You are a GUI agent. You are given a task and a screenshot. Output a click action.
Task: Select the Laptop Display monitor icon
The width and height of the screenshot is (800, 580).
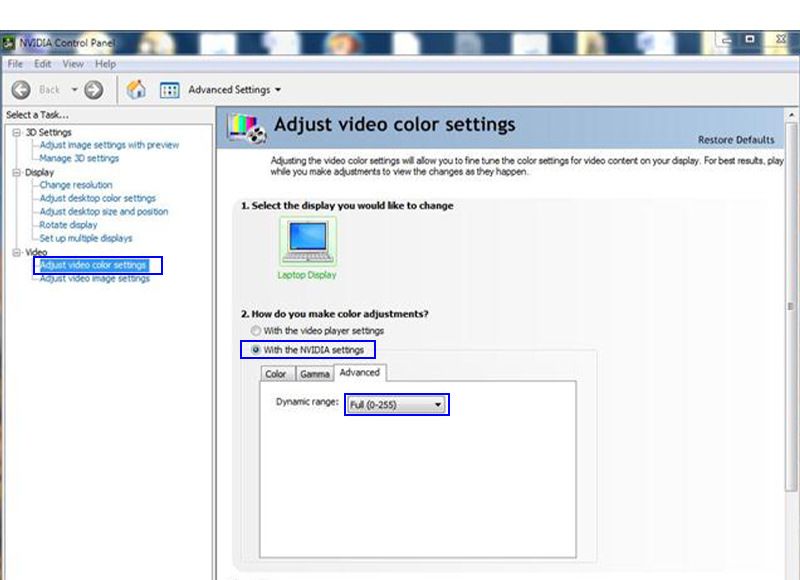[307, 241]
